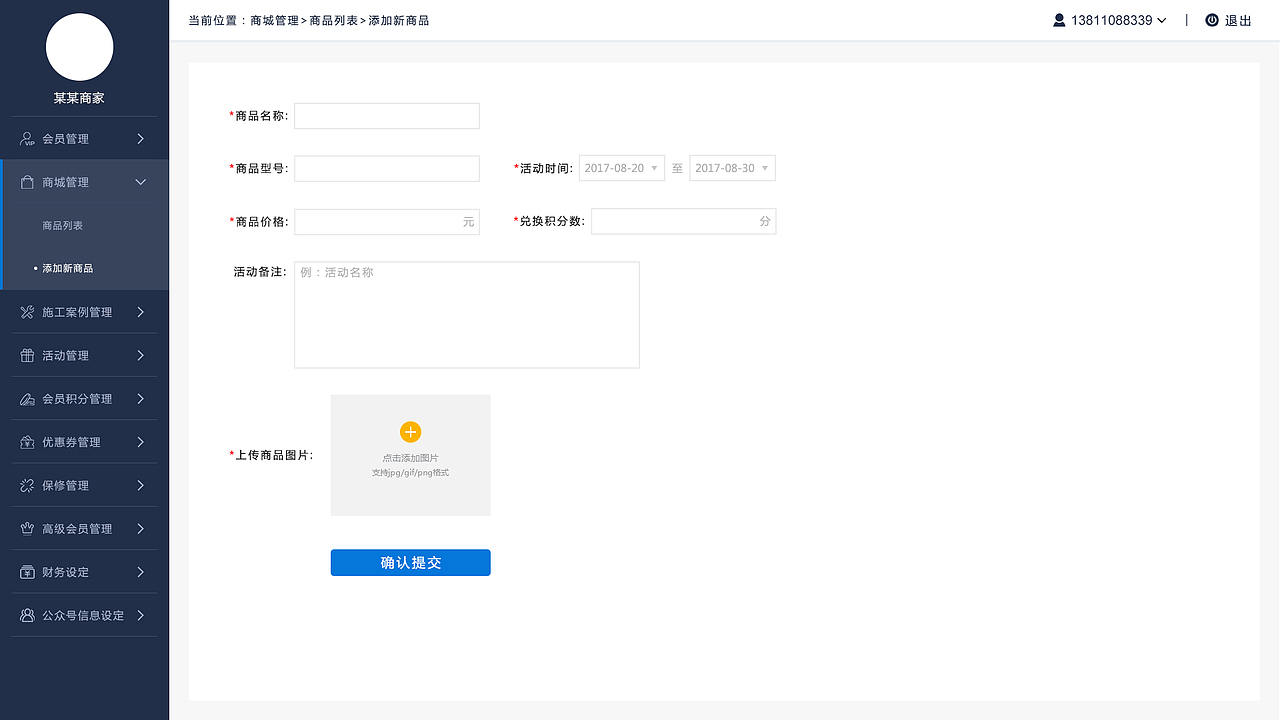Open the 2017-08-20 start date picker

point(621,167)
